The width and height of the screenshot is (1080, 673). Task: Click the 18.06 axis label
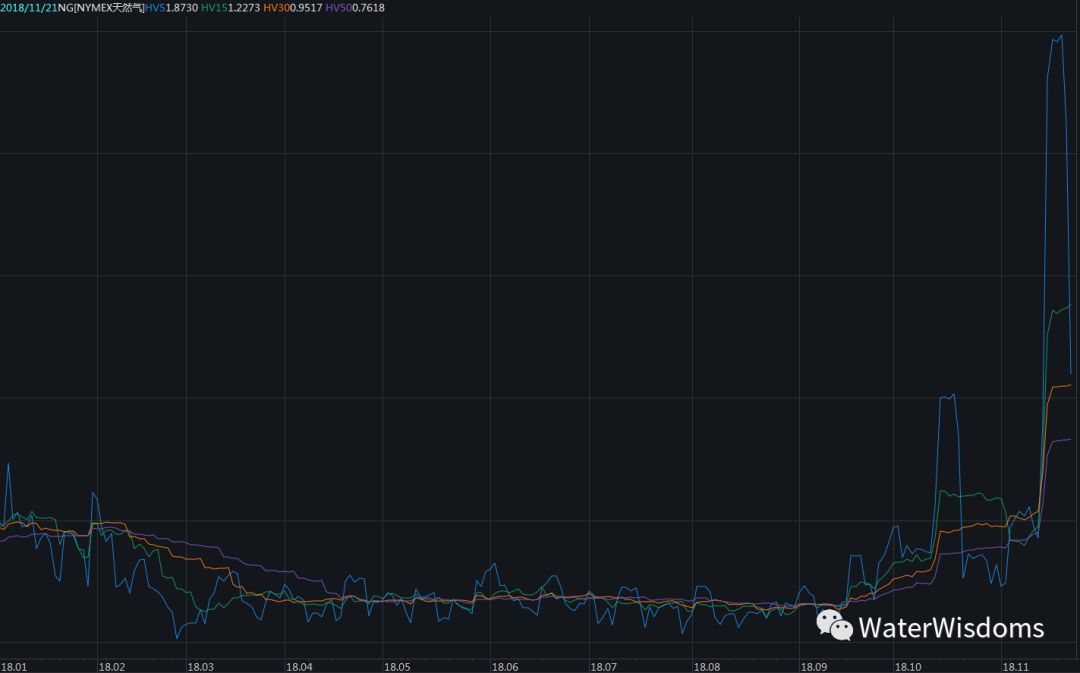click(x=505, y=667)
